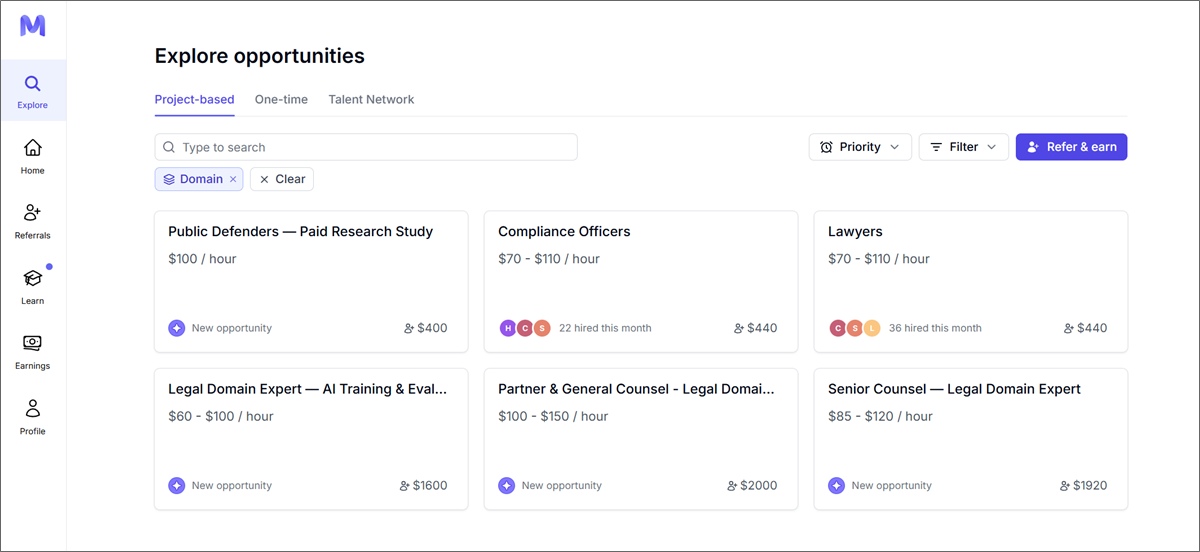Click New opportunity badge icon on Partner & General Counsel card

tap(507, 486)
